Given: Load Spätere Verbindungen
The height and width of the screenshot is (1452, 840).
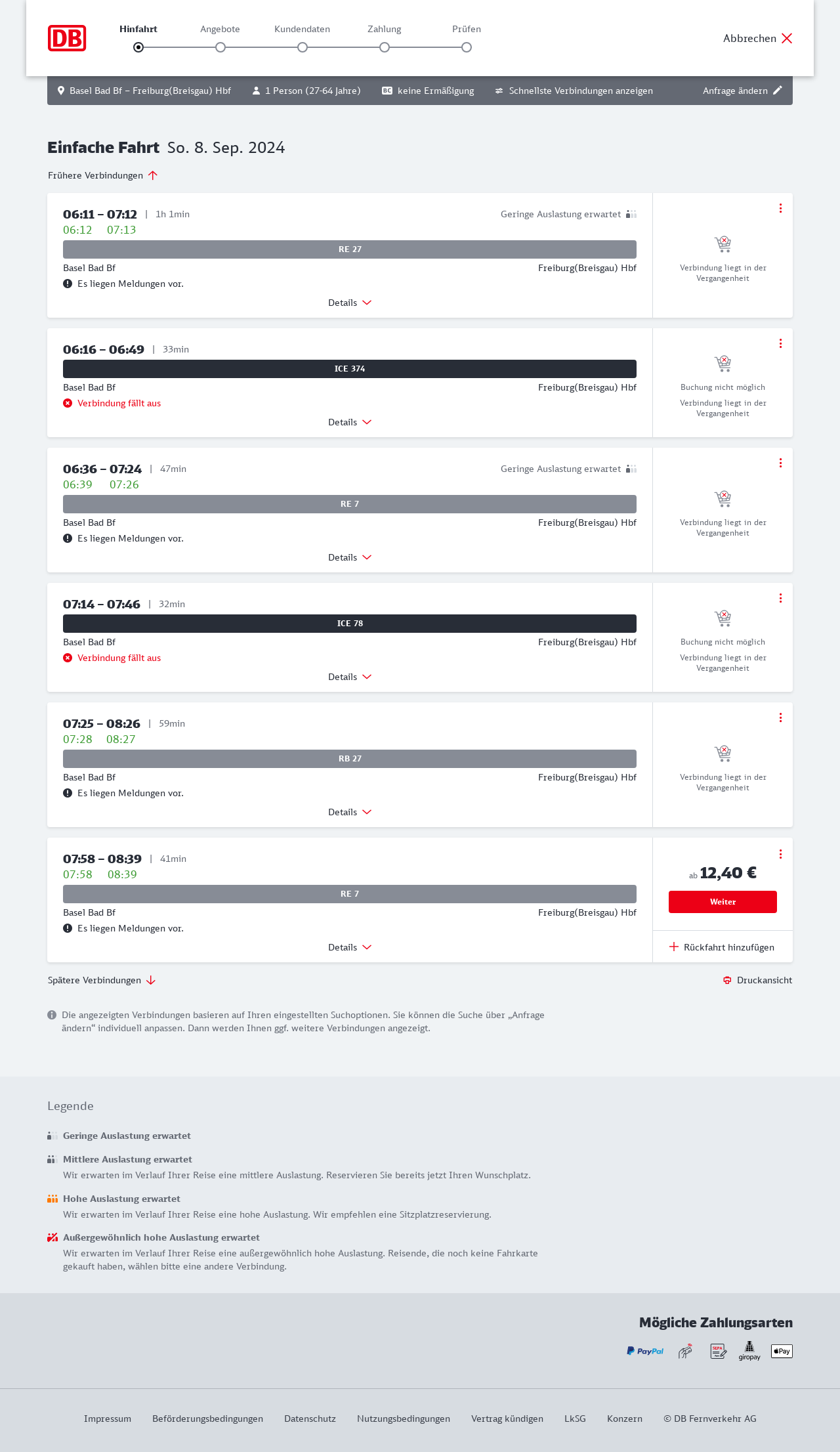Looking at the screenshot, I should click(x=102, y=980).
